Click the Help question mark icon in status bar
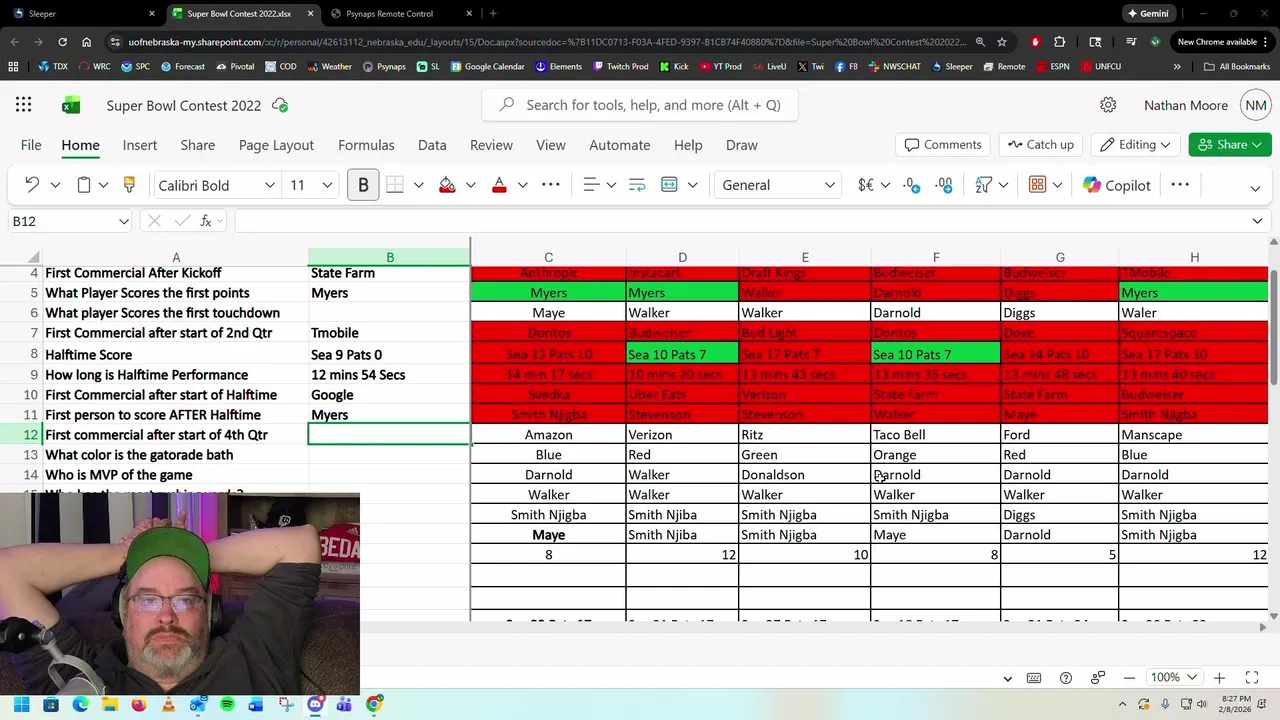The image size is (1280, 720). tap(1066, 678)
